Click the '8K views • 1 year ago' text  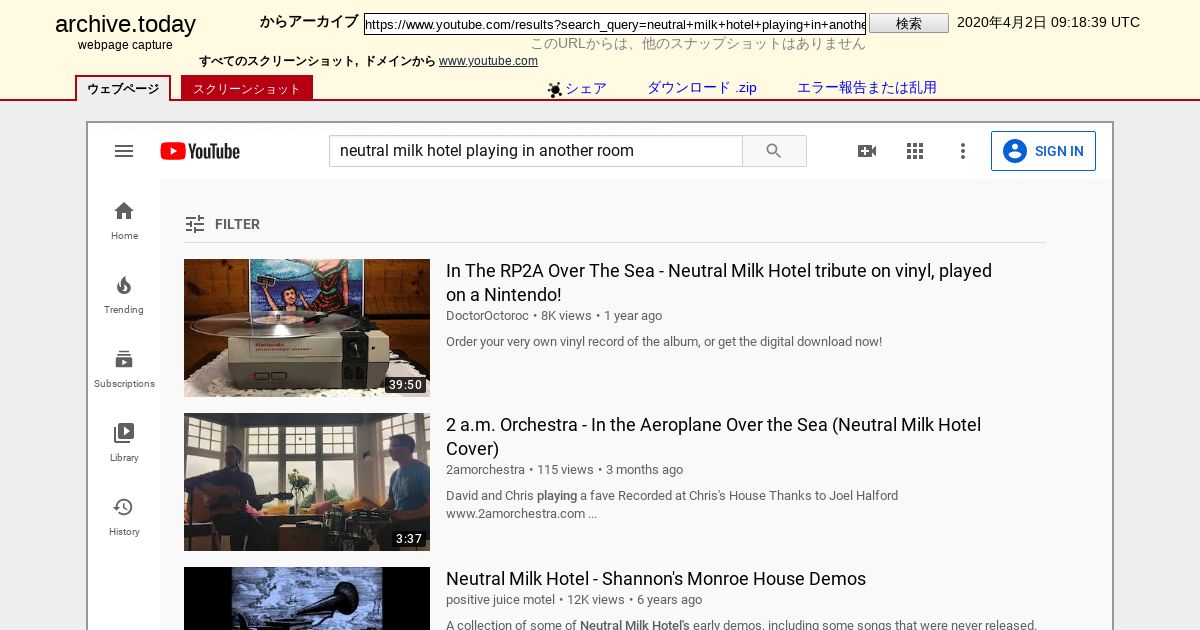point(601,316)
